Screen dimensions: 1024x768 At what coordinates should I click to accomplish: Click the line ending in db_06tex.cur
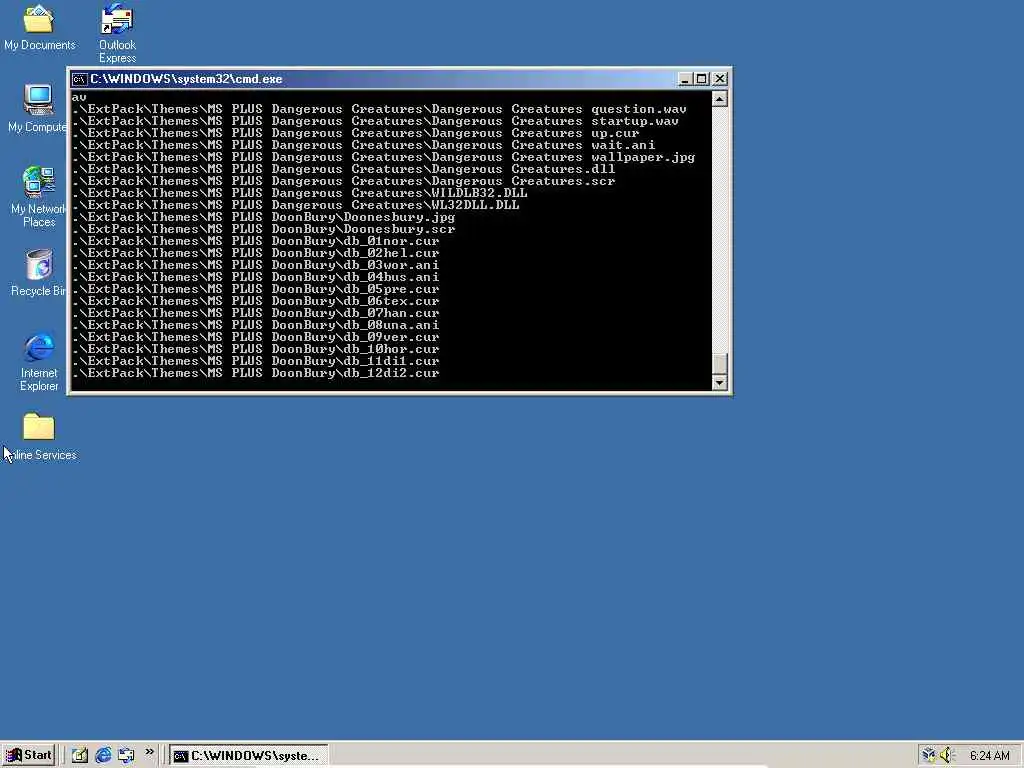coord(255,301)
